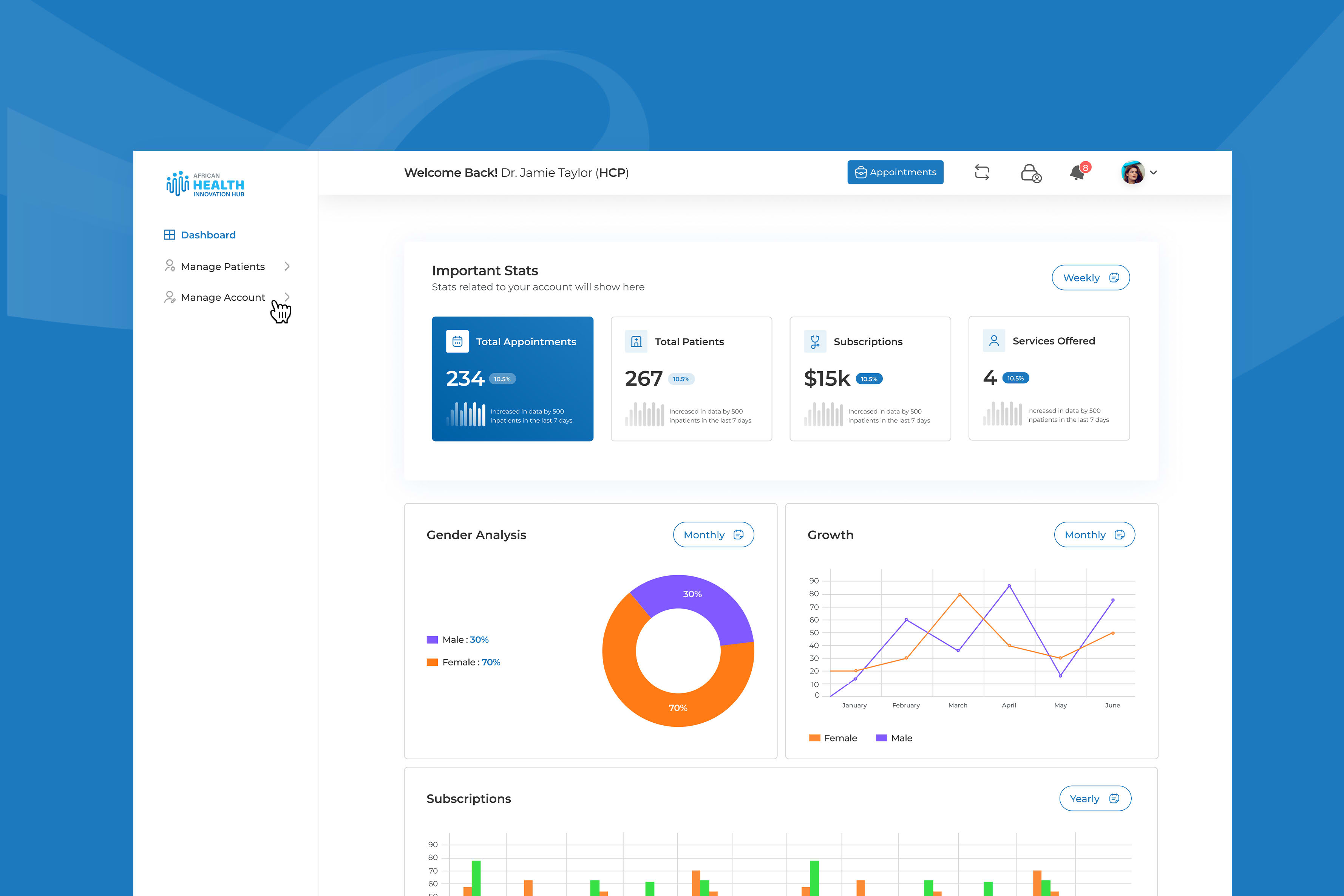Click the hospital icon in Total Patients card

636,342
